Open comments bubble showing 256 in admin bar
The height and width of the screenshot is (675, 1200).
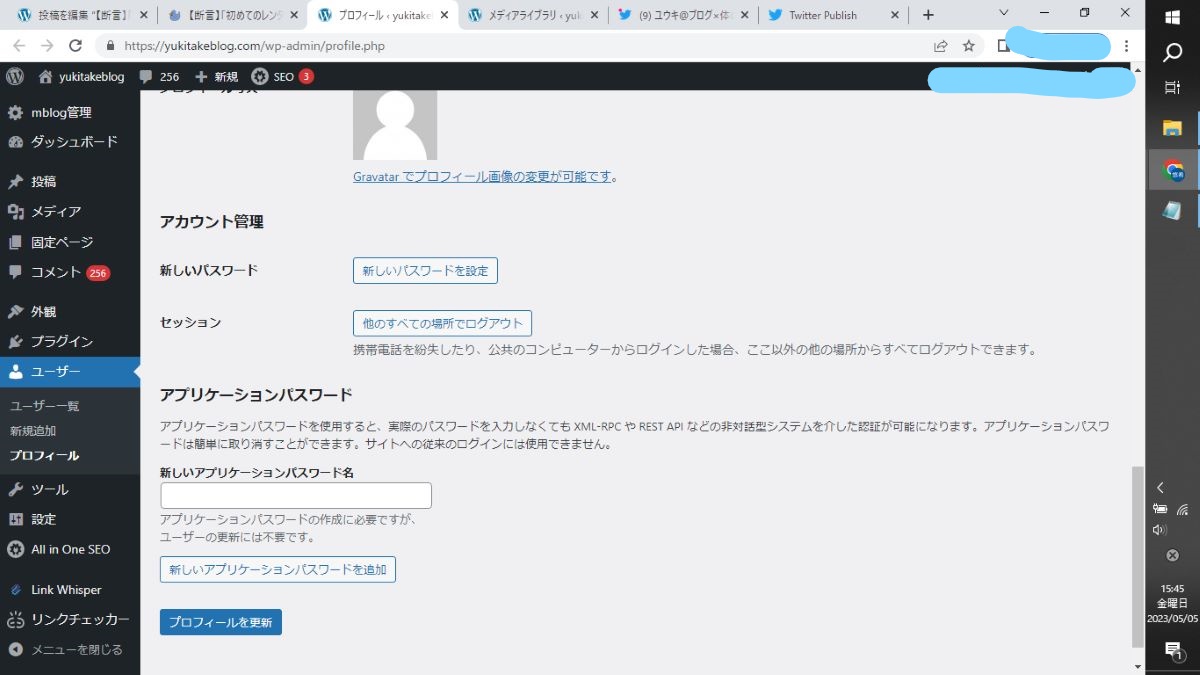[159, 77]
